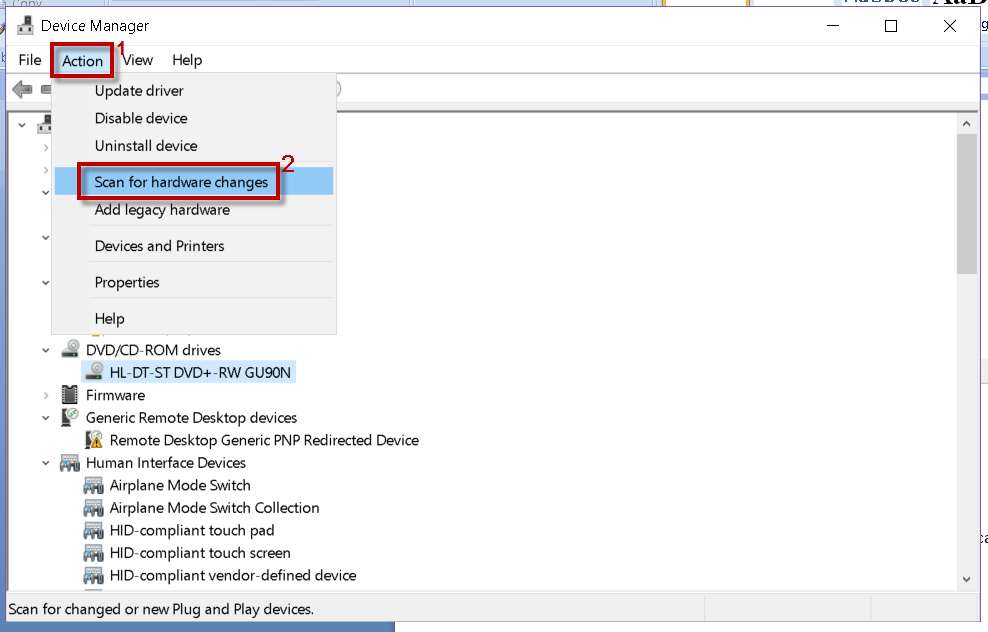Click the vertical scrollbar's down arrow
Image resolution: width=988 pixels, height=632 pixels.
click(966, 578)
